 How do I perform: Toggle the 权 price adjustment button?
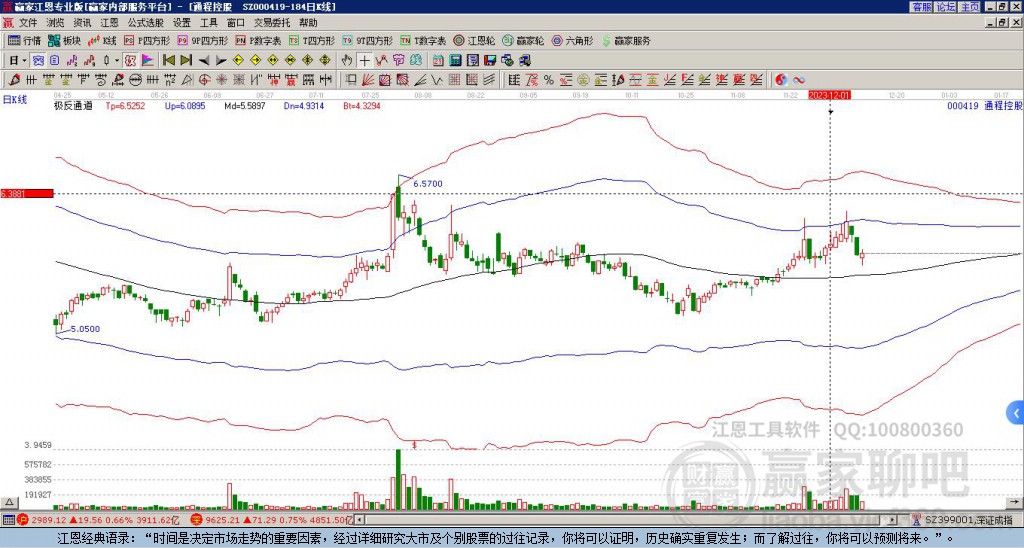point(130,61)
